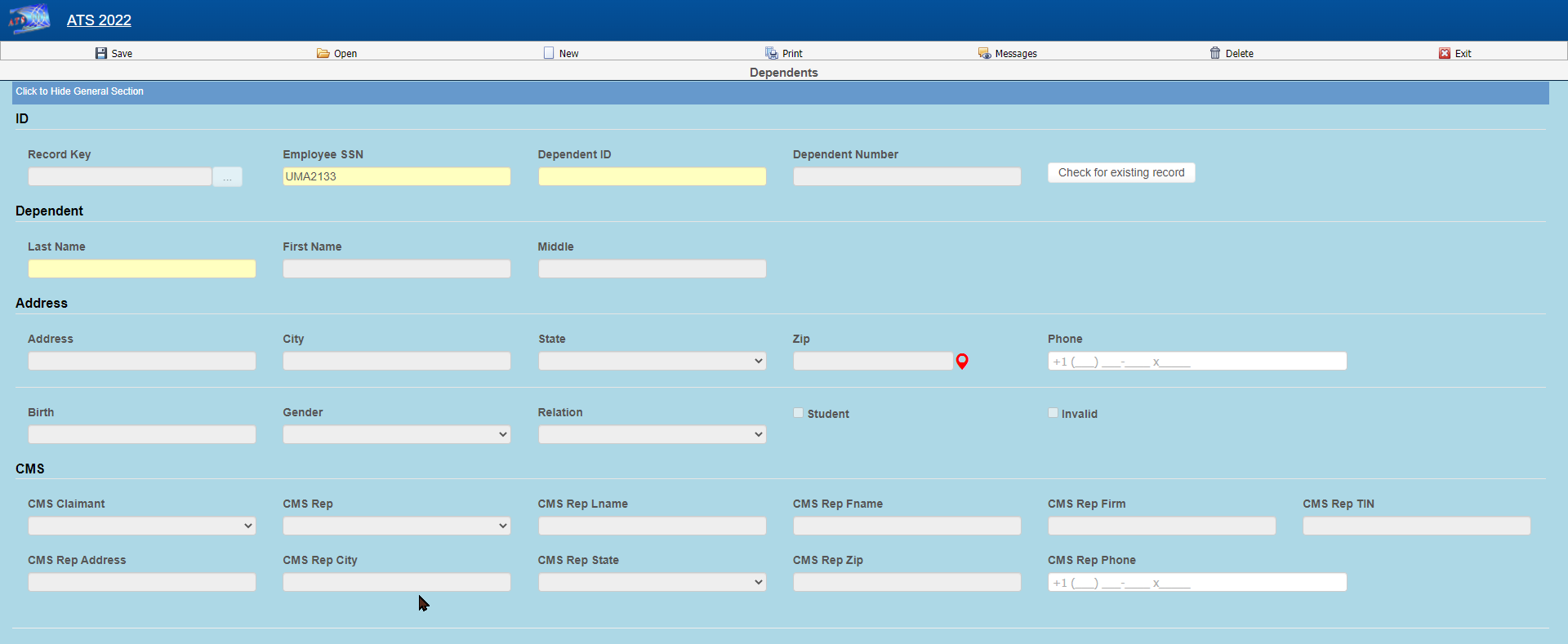Viewport: 1568px width, 644px height.
Task: Click the Print printer icon
Action: (771, 53)
